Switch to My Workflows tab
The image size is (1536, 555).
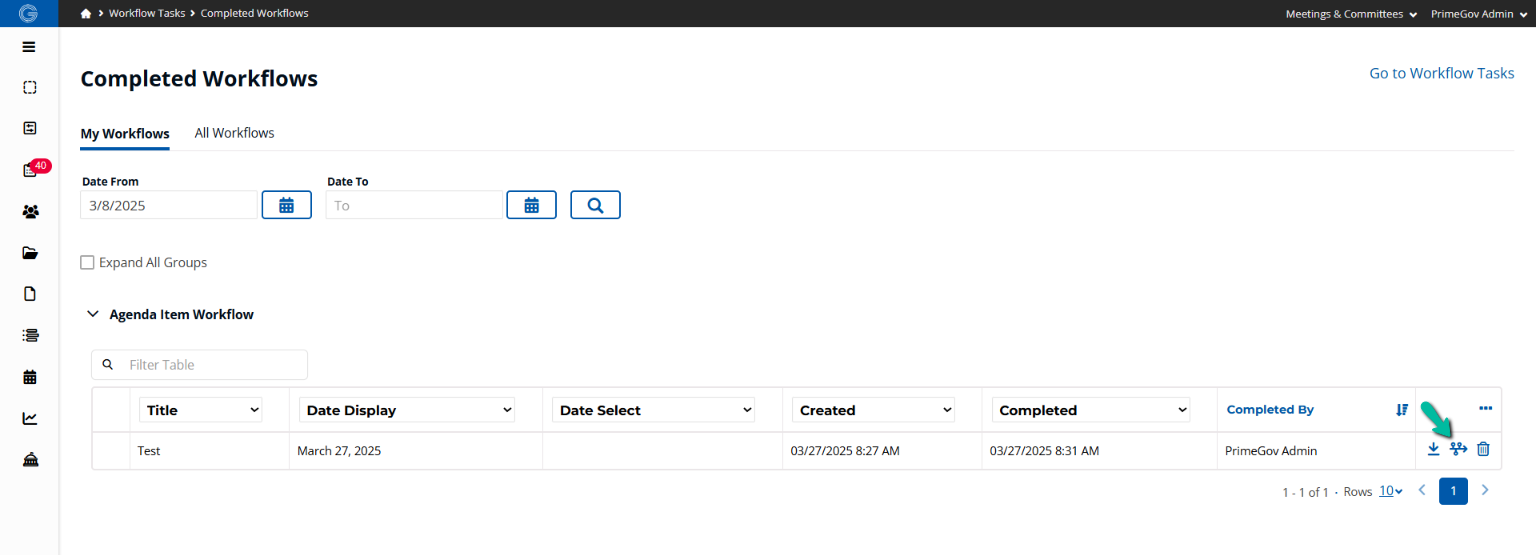click(125, 133)
